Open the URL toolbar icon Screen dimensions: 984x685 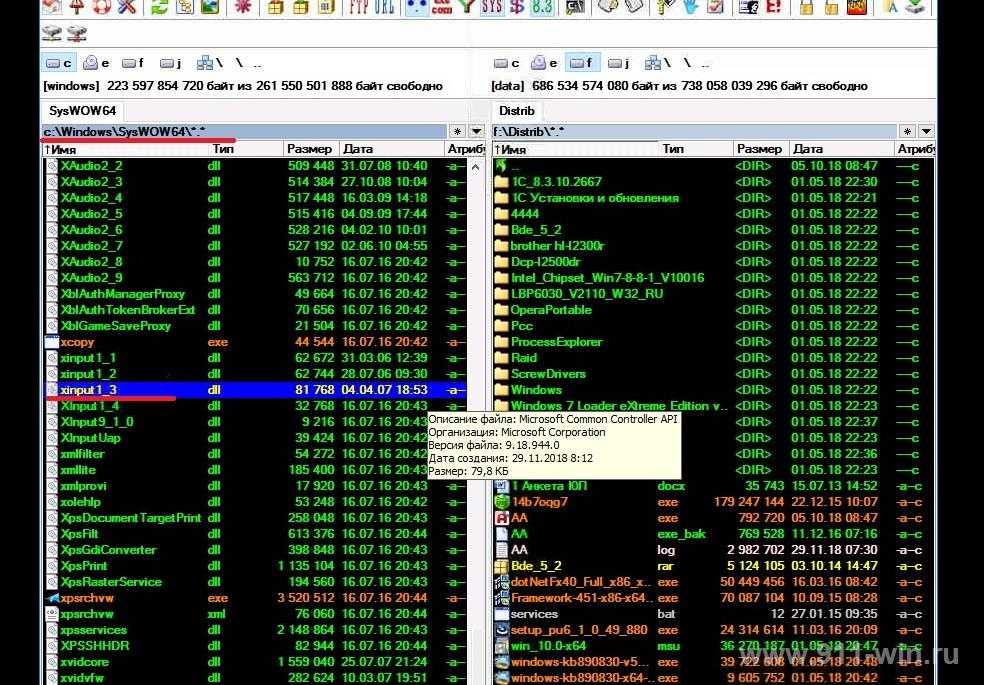pyautogui.click(x=384, y=7)
